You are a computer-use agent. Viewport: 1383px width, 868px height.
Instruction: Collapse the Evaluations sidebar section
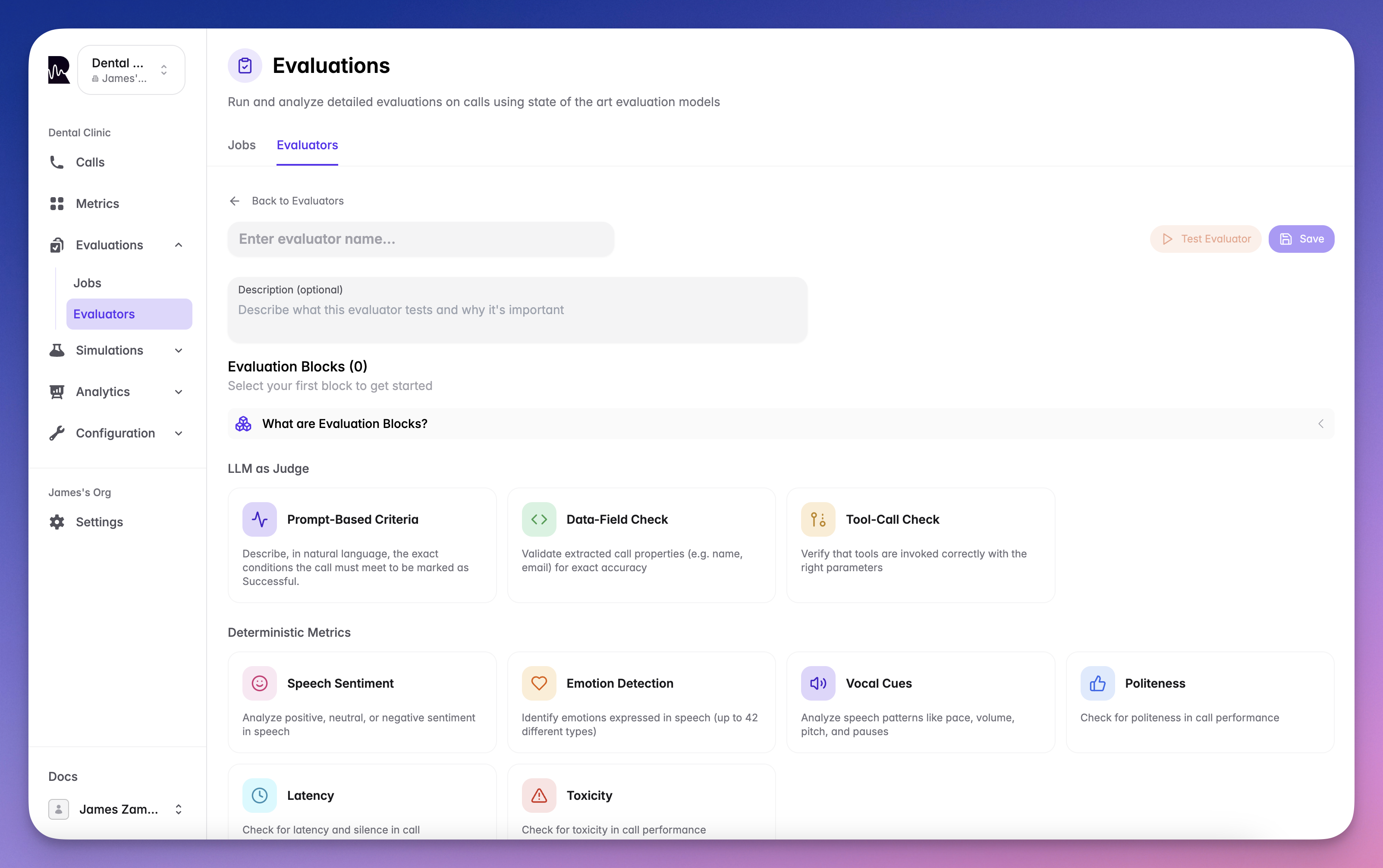click(179, 245)
